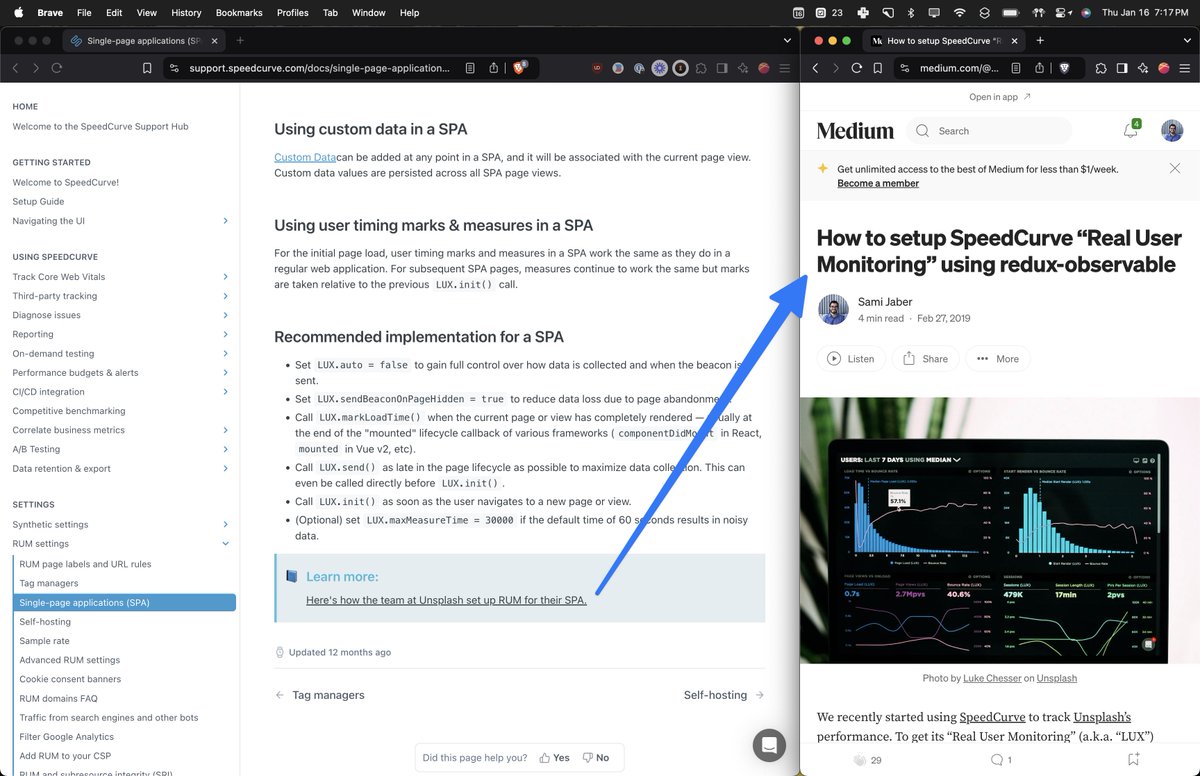Go to previous page Tag managers
This screenshot has width=1200, height=776.
(320, 695)
